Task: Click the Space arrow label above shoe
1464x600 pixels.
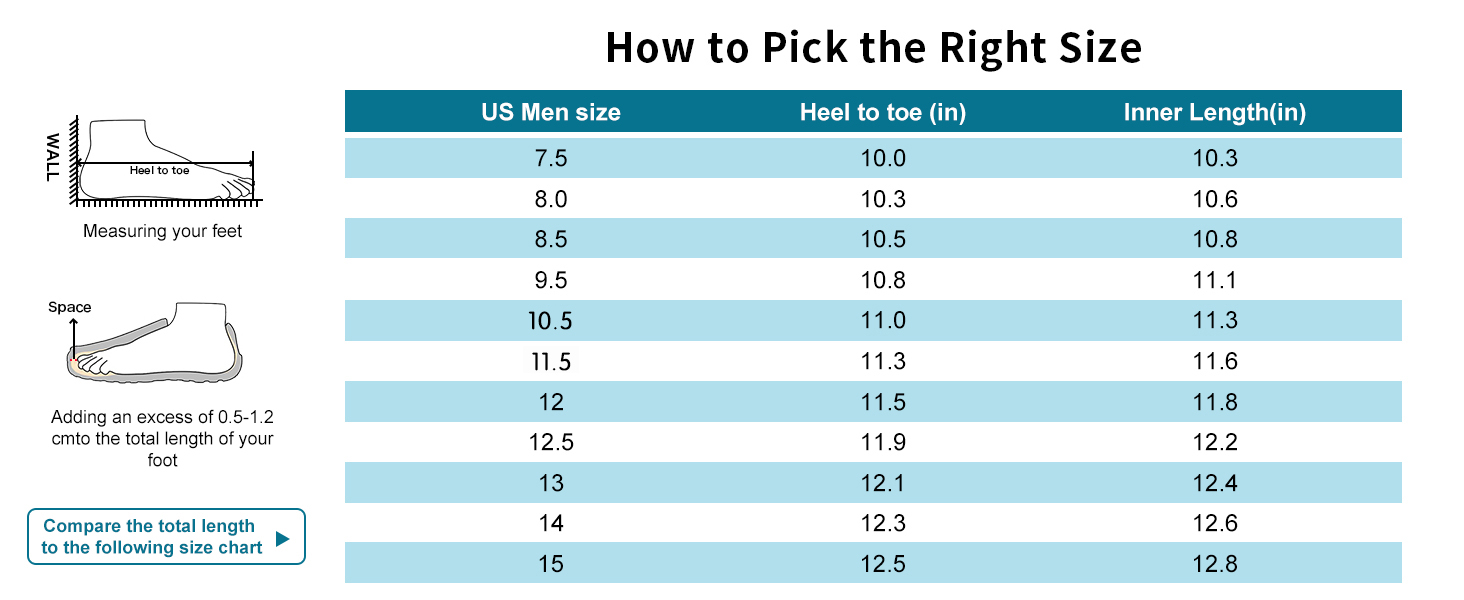Action: coord(70,307)
